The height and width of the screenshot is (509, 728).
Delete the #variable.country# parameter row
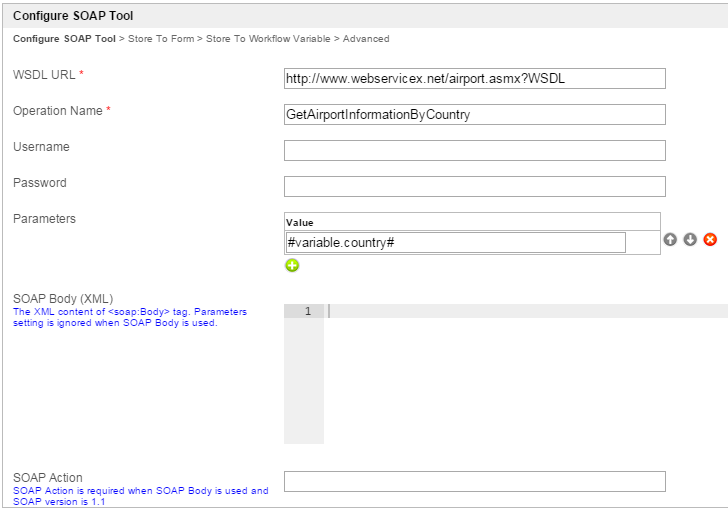[x=710, y=240]
